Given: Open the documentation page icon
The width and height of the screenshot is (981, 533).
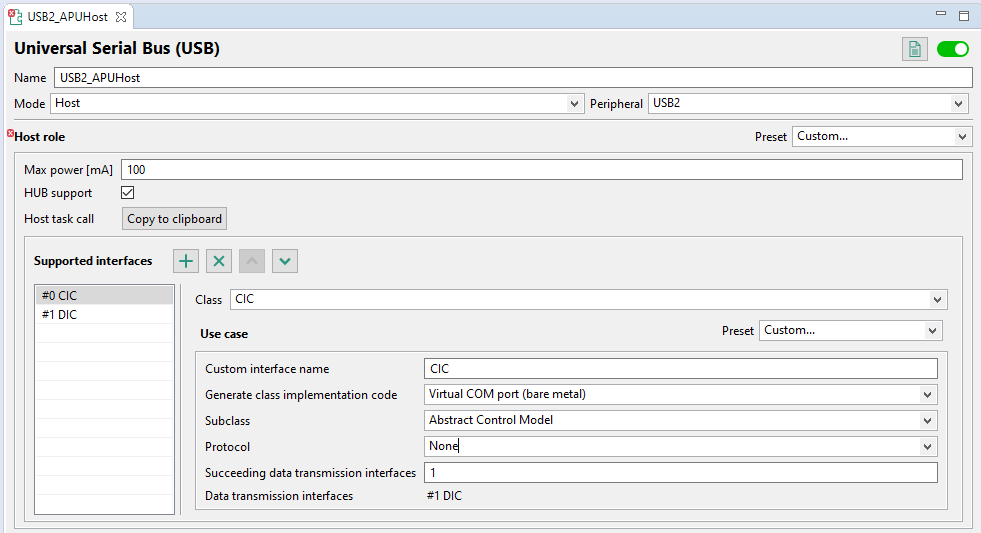Looking at the screenshot, I should (x=914, y=49).
